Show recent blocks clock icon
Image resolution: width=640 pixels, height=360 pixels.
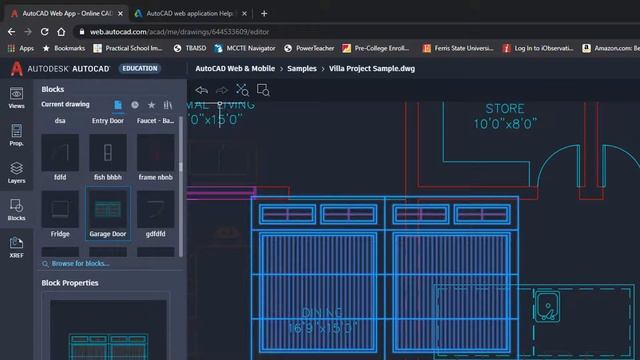[135, 105]
